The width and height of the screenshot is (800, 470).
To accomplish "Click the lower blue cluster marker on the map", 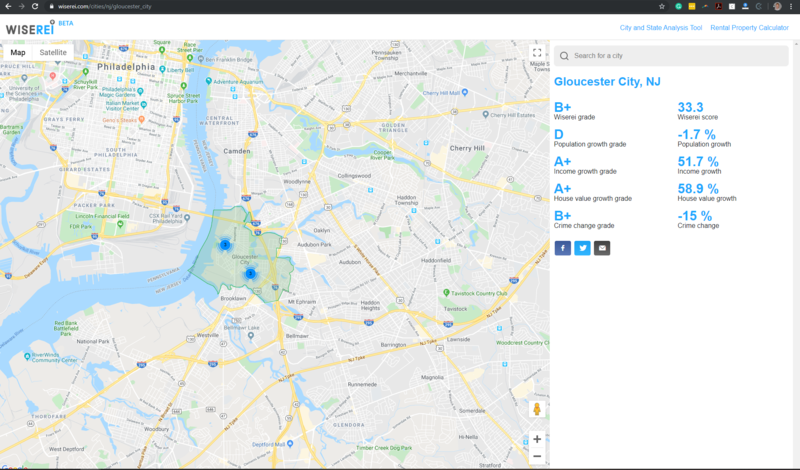I will (250, 273).
